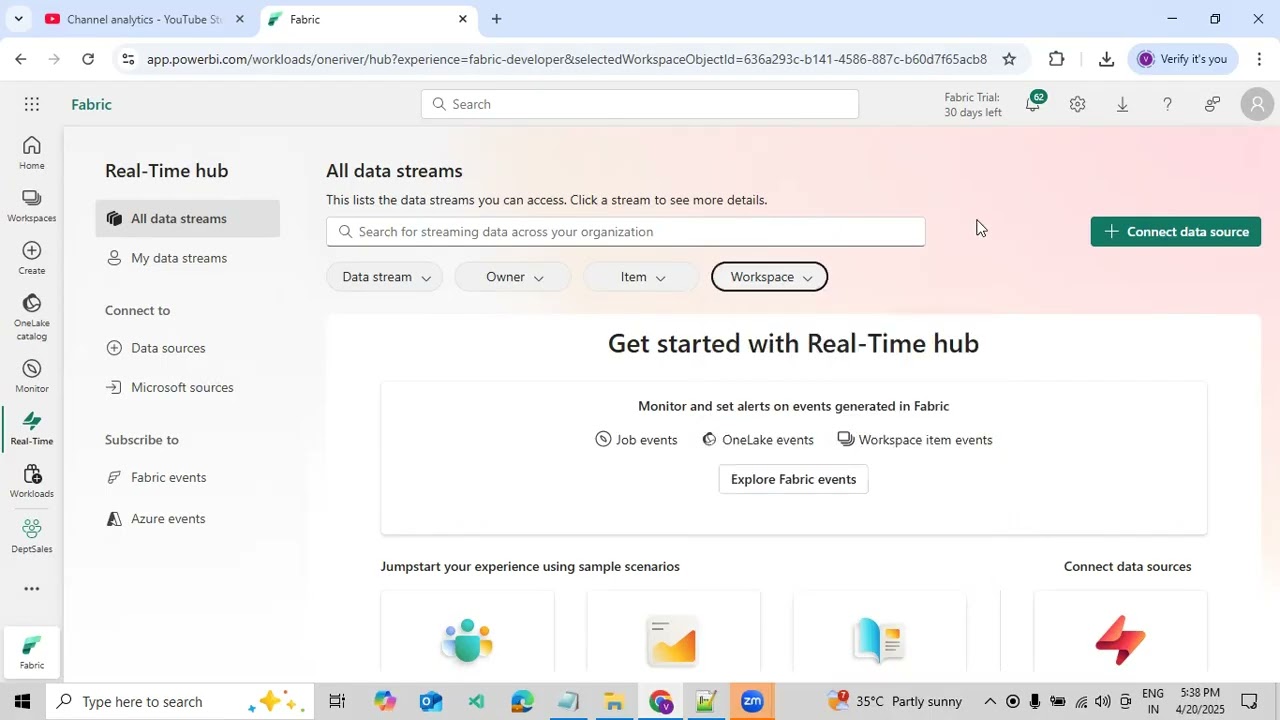The image size is (1280, 720).
Task: Switch to Channel analytics YouTube tab
Action: pos(143,19)
